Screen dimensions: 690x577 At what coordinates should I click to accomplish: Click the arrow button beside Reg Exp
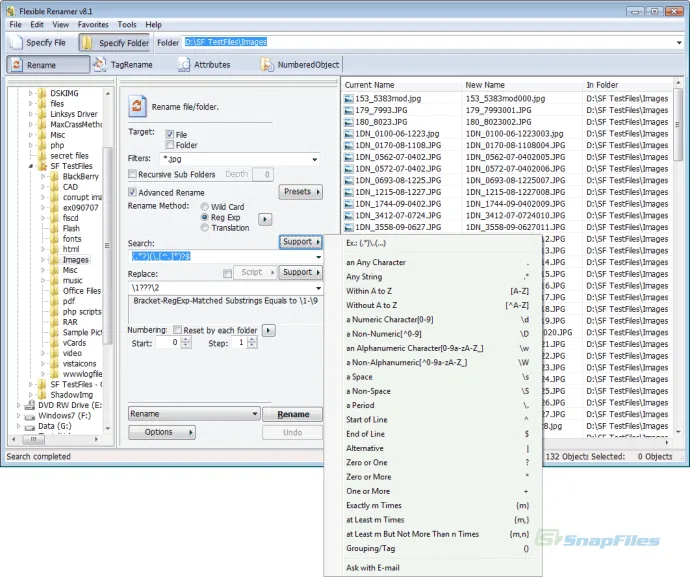[x=265, y=219]
